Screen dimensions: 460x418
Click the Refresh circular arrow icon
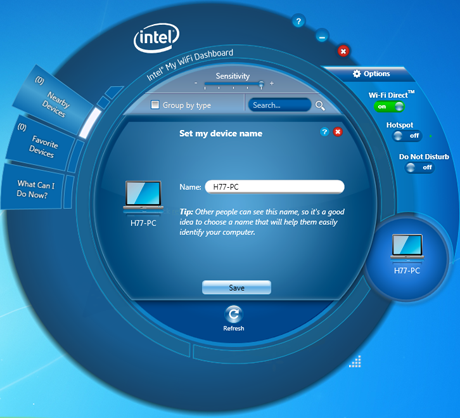point(234,314)
